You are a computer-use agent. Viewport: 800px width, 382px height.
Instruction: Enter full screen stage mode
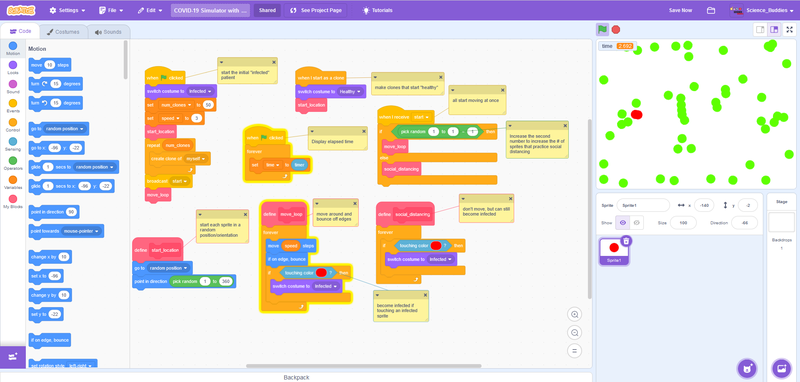(789, 30)
